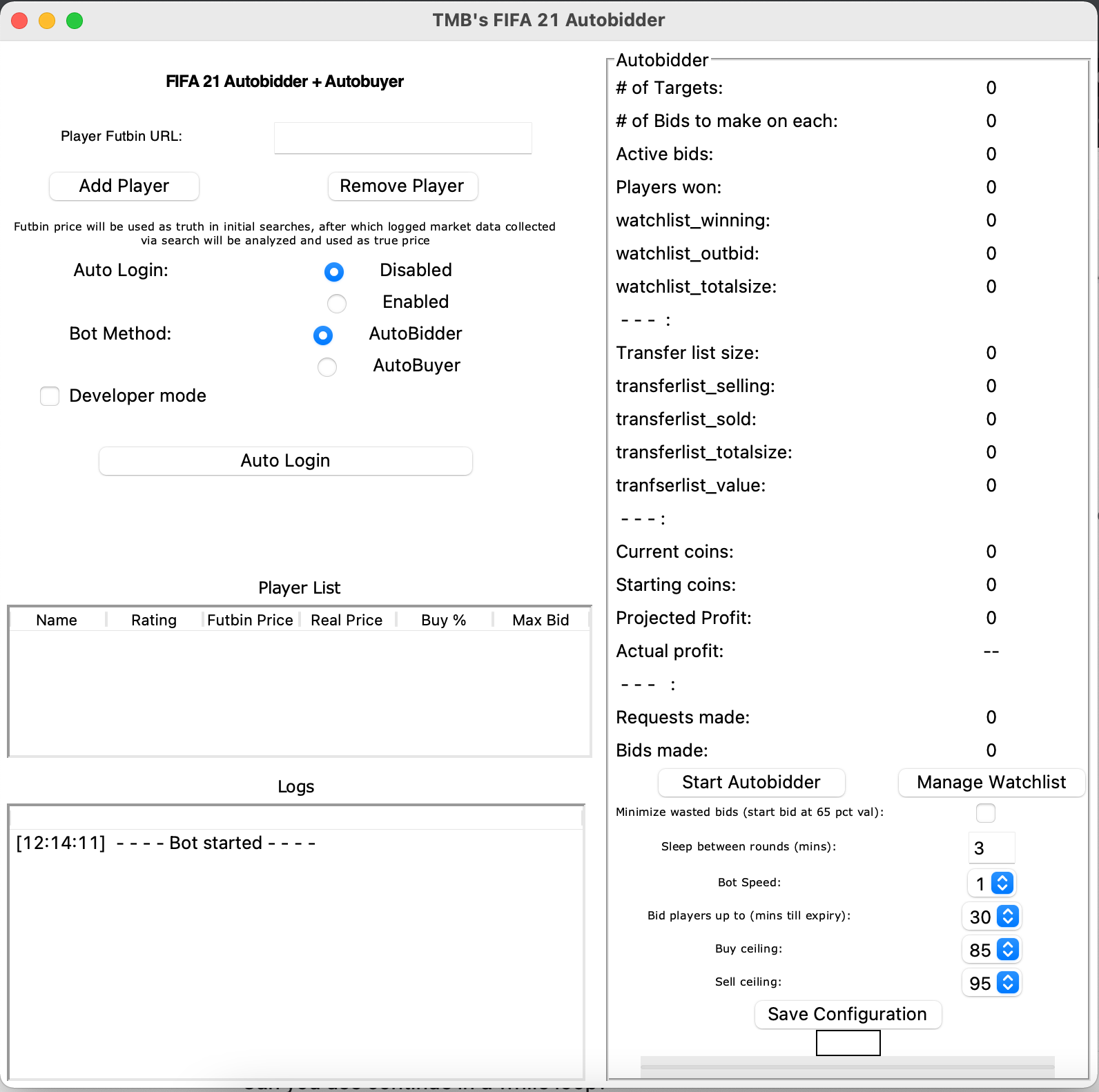Click the Transfer list size label
1099x1092 pixels.
point(688,353)
